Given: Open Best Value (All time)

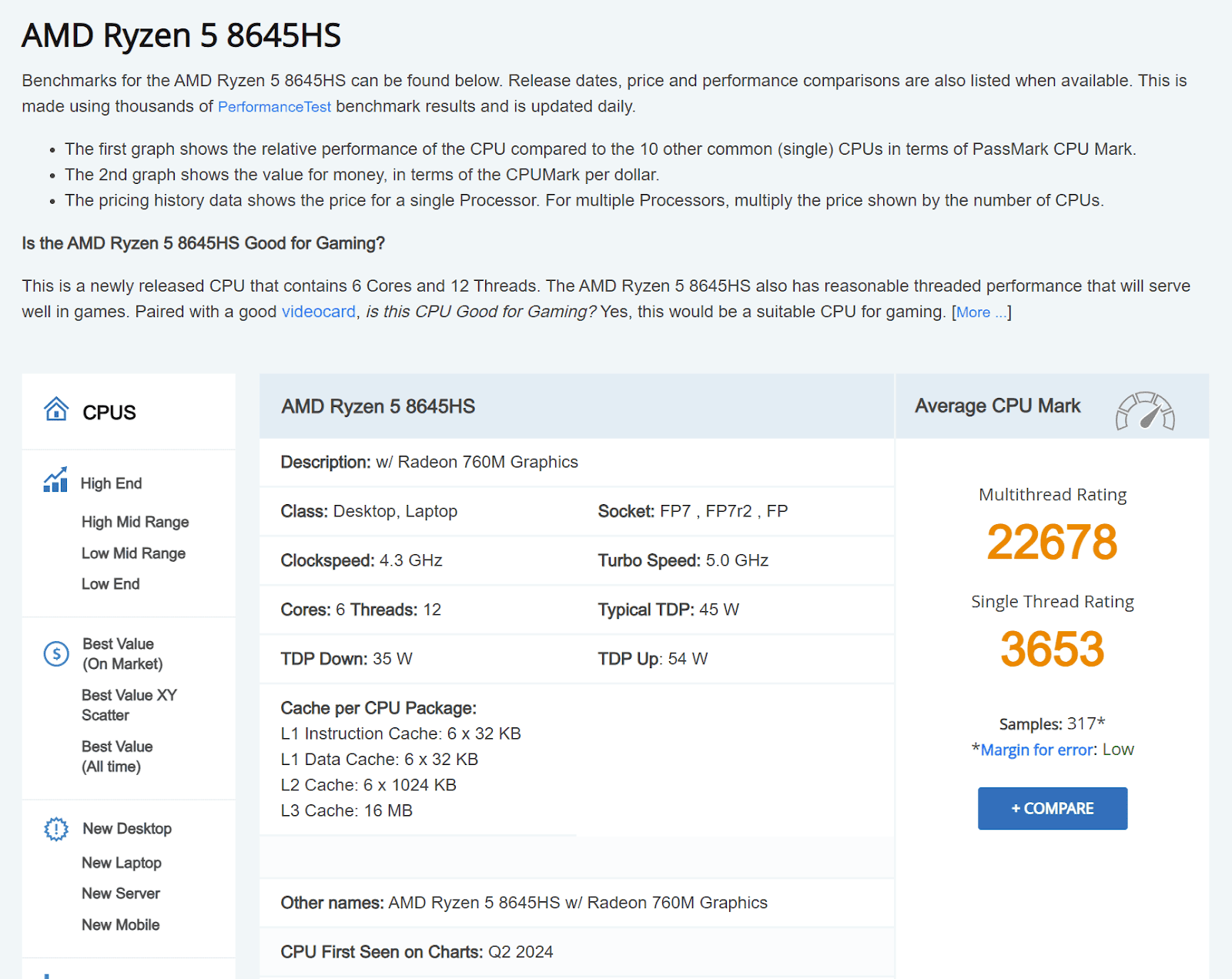Looking at the screenshot, I should [x=117, y=757].
